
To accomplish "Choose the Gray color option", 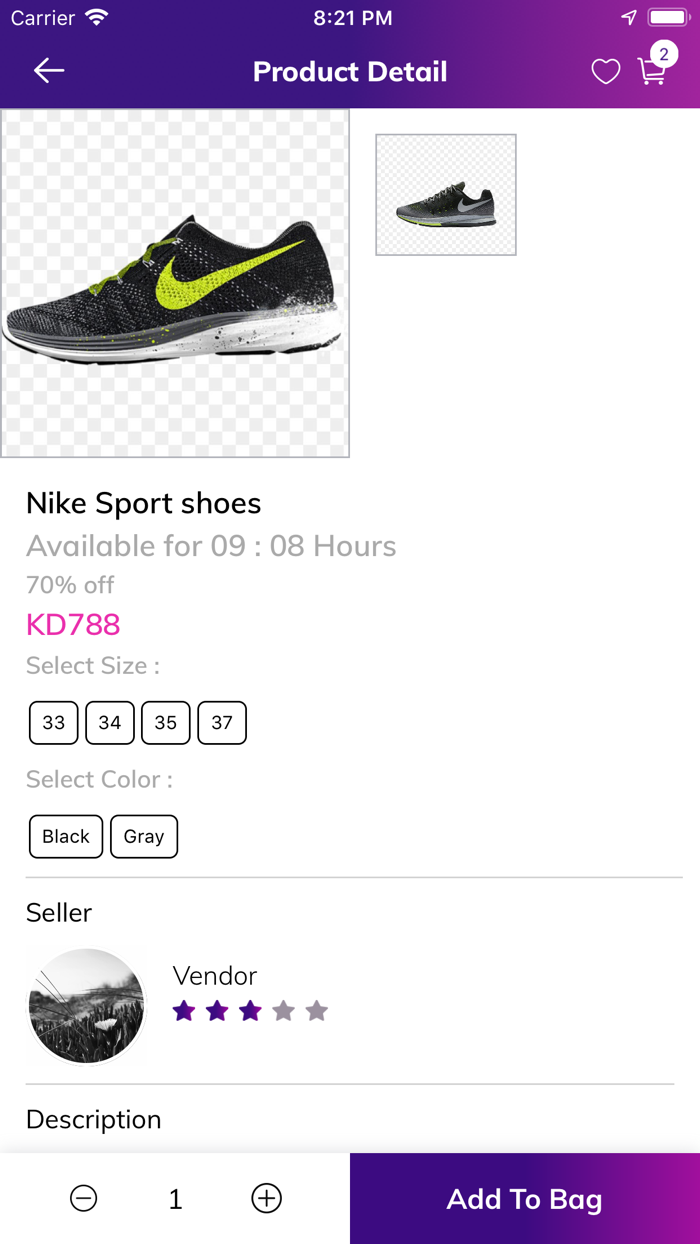I will pos(144,837).
